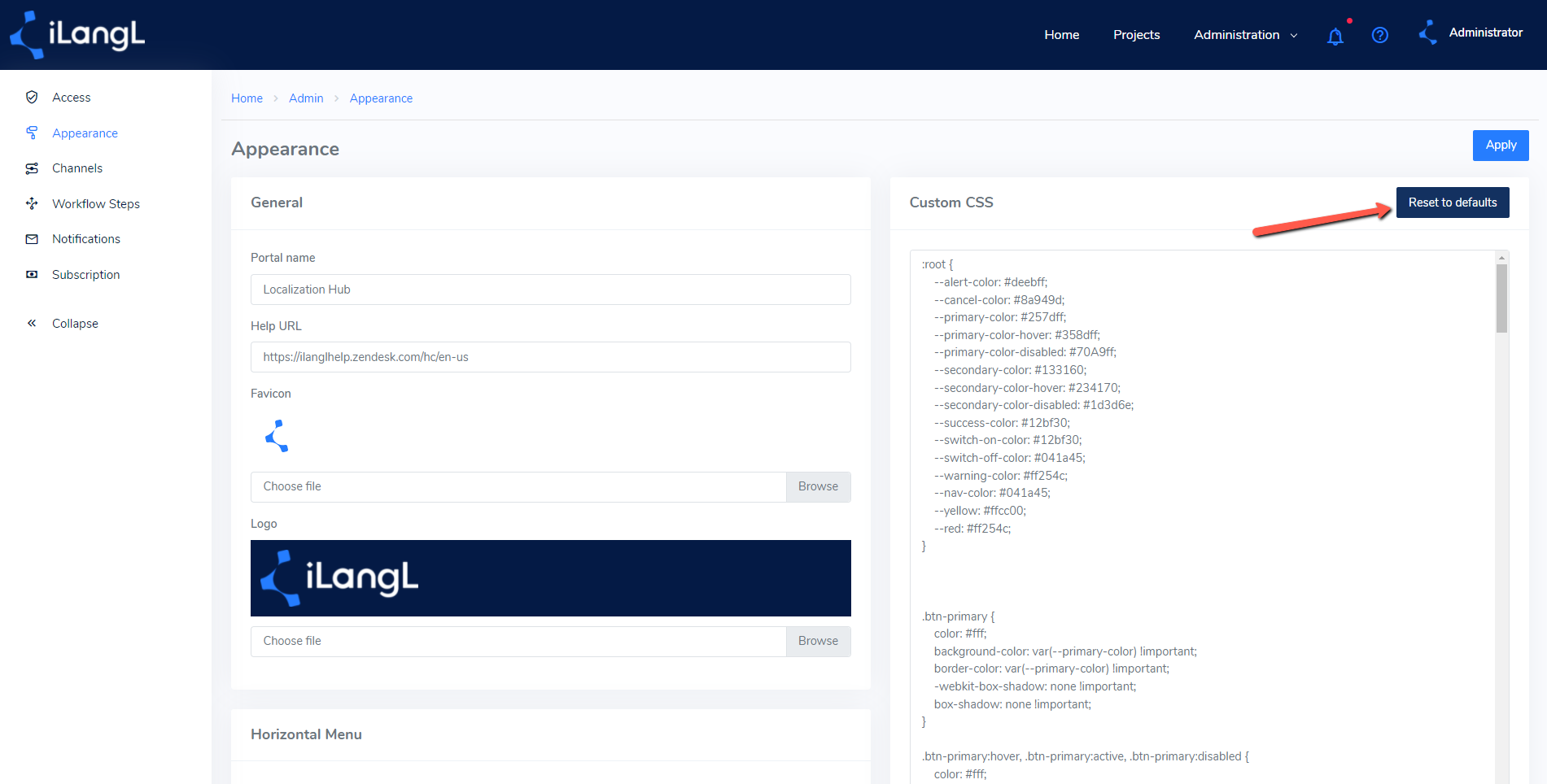Open the Projects top menu item
The height and width of the screenshot is (784, 1547).
[1137, 35]
